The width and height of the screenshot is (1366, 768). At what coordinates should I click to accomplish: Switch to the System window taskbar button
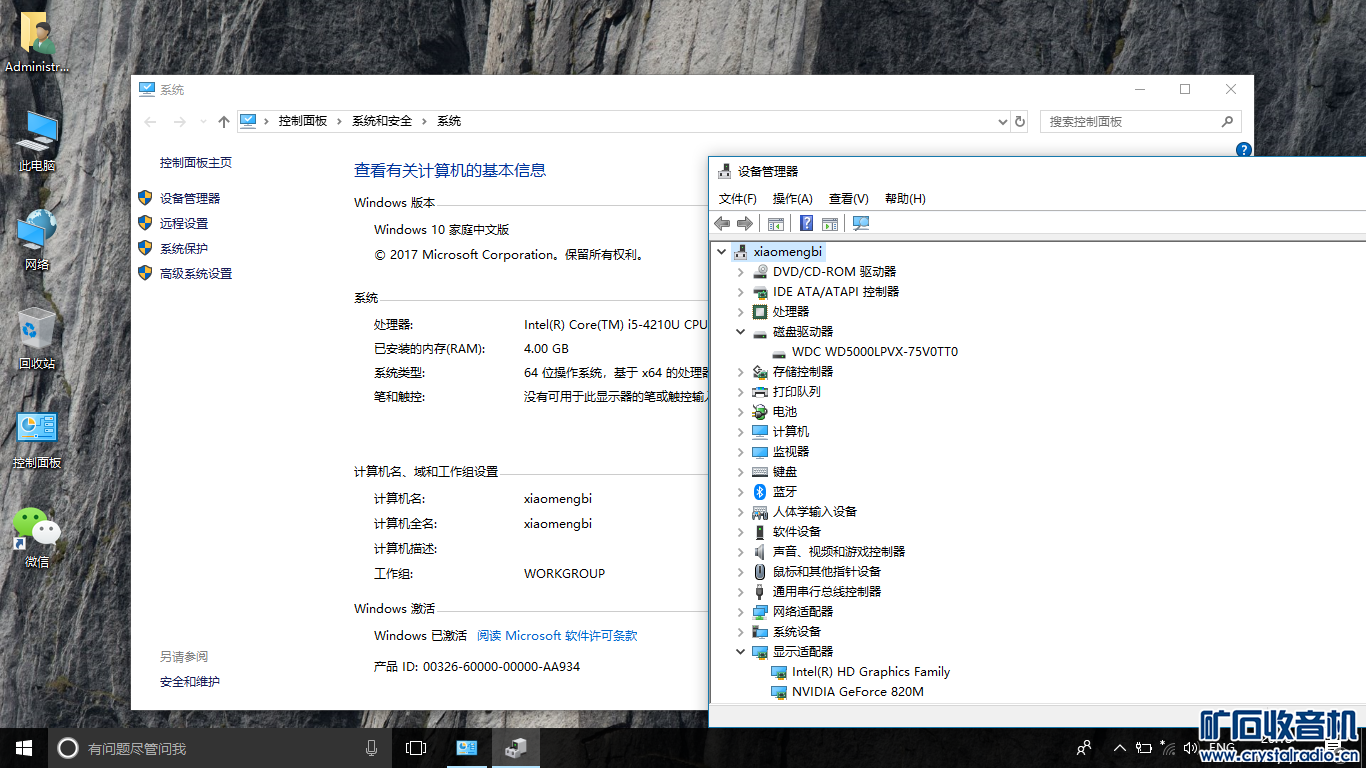[466, 748]
